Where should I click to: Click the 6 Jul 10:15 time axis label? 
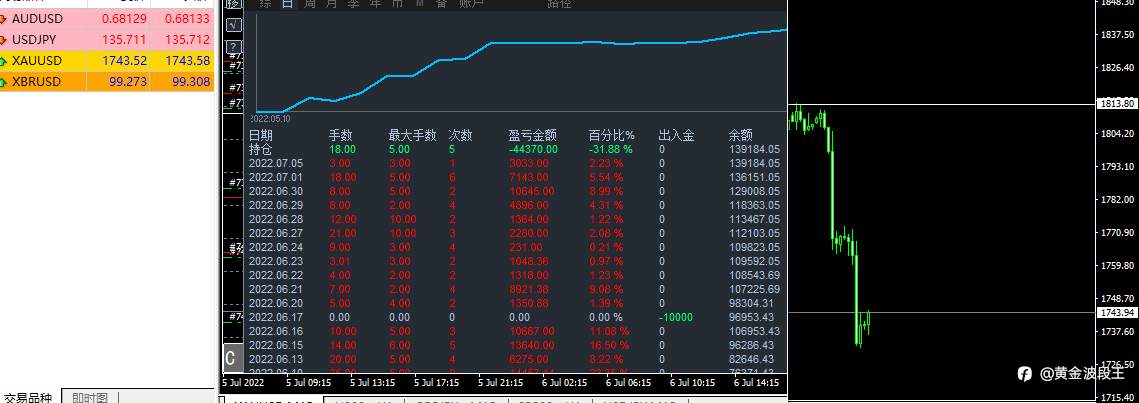[x=692, y=383]
